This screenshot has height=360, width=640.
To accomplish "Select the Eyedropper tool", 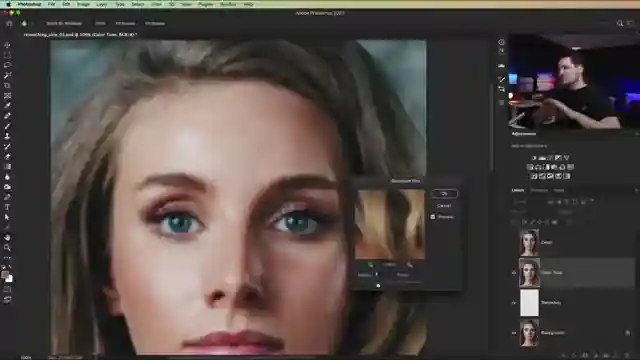I will (x=7, y=106).
